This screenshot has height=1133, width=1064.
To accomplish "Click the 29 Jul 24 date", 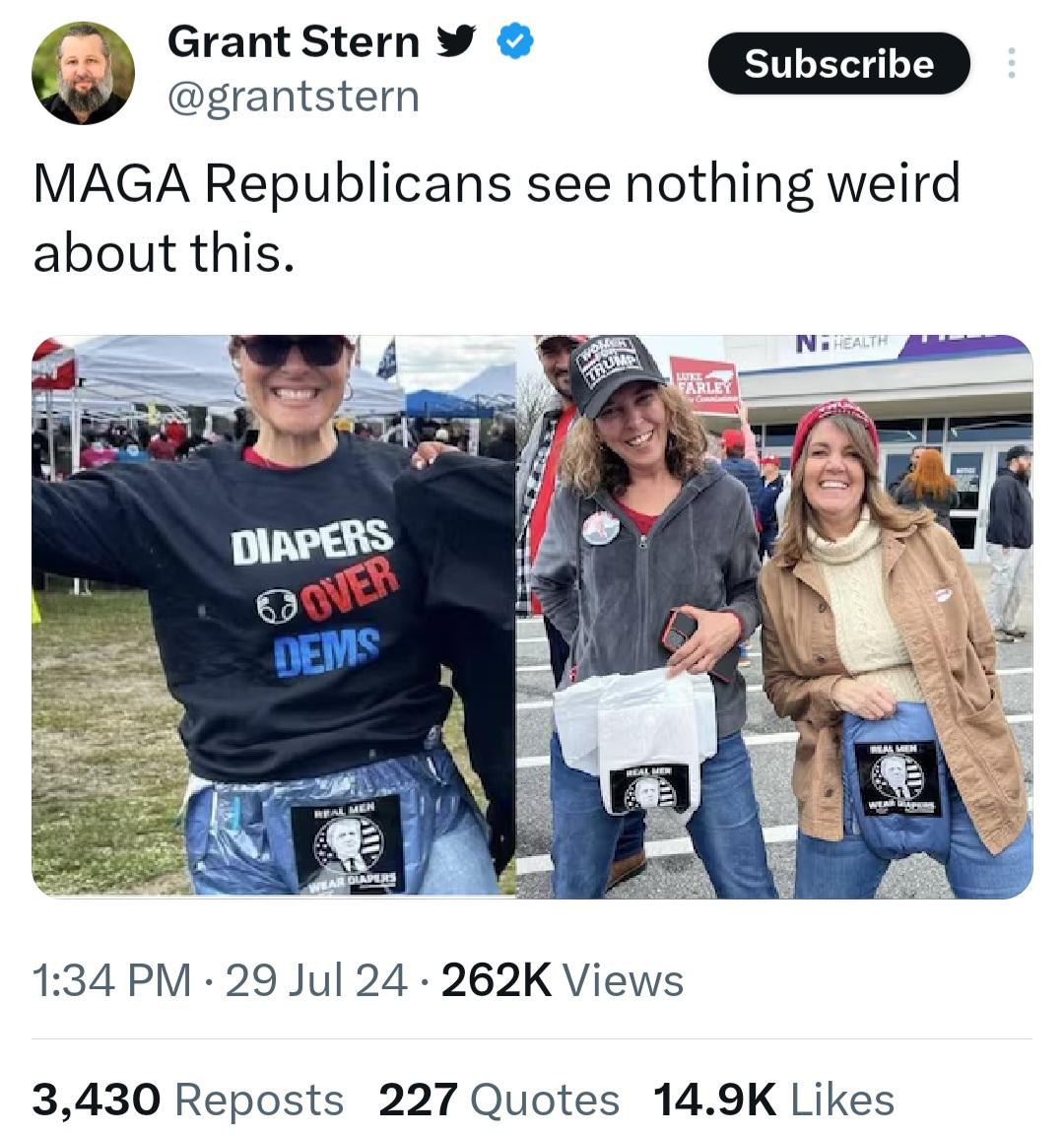I will [x=315, y=980].
